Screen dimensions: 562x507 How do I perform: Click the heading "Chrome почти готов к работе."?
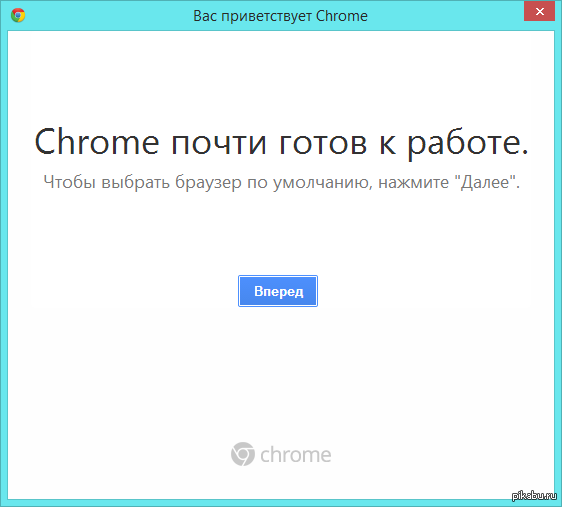pyautogui.click(x=281, y=143)
